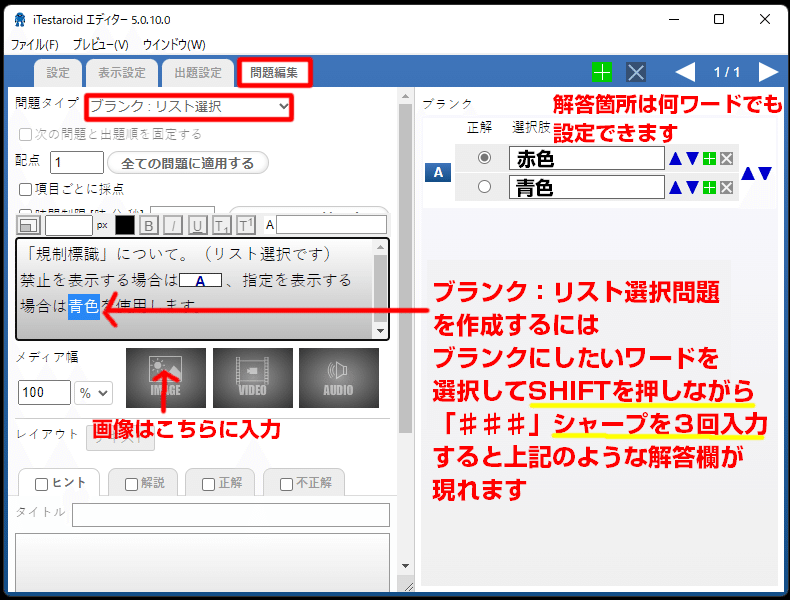This screenshot has height=600, width=790.
Task: Click the left panel scrollbar up arrow
Action: [x=406, y=96]
